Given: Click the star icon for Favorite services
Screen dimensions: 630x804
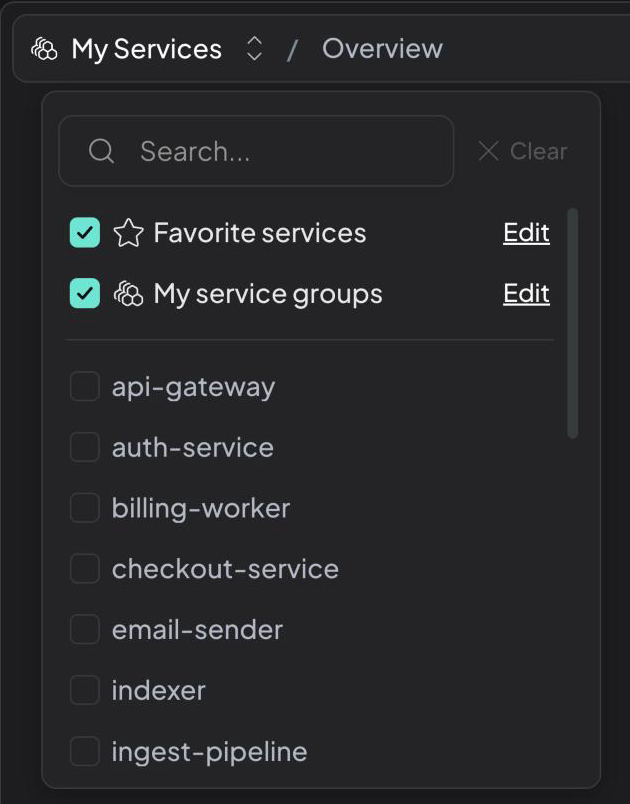Looking at the screenshot, I should (128, 233).
